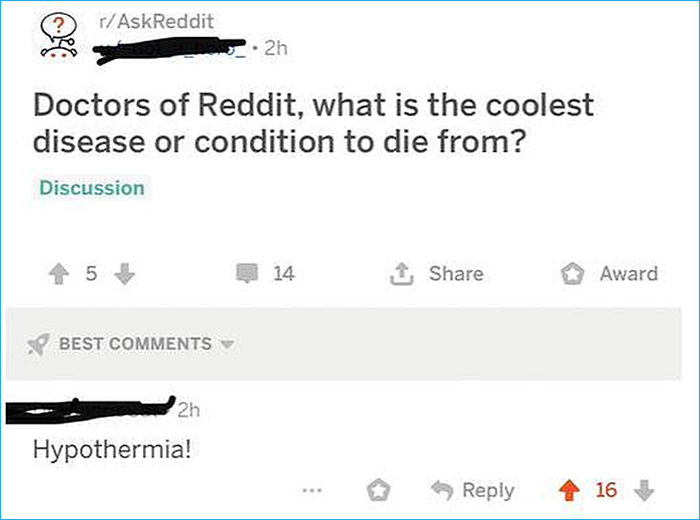
Task: Click the comment Reply arrow icon
Action: coord(441,490)
